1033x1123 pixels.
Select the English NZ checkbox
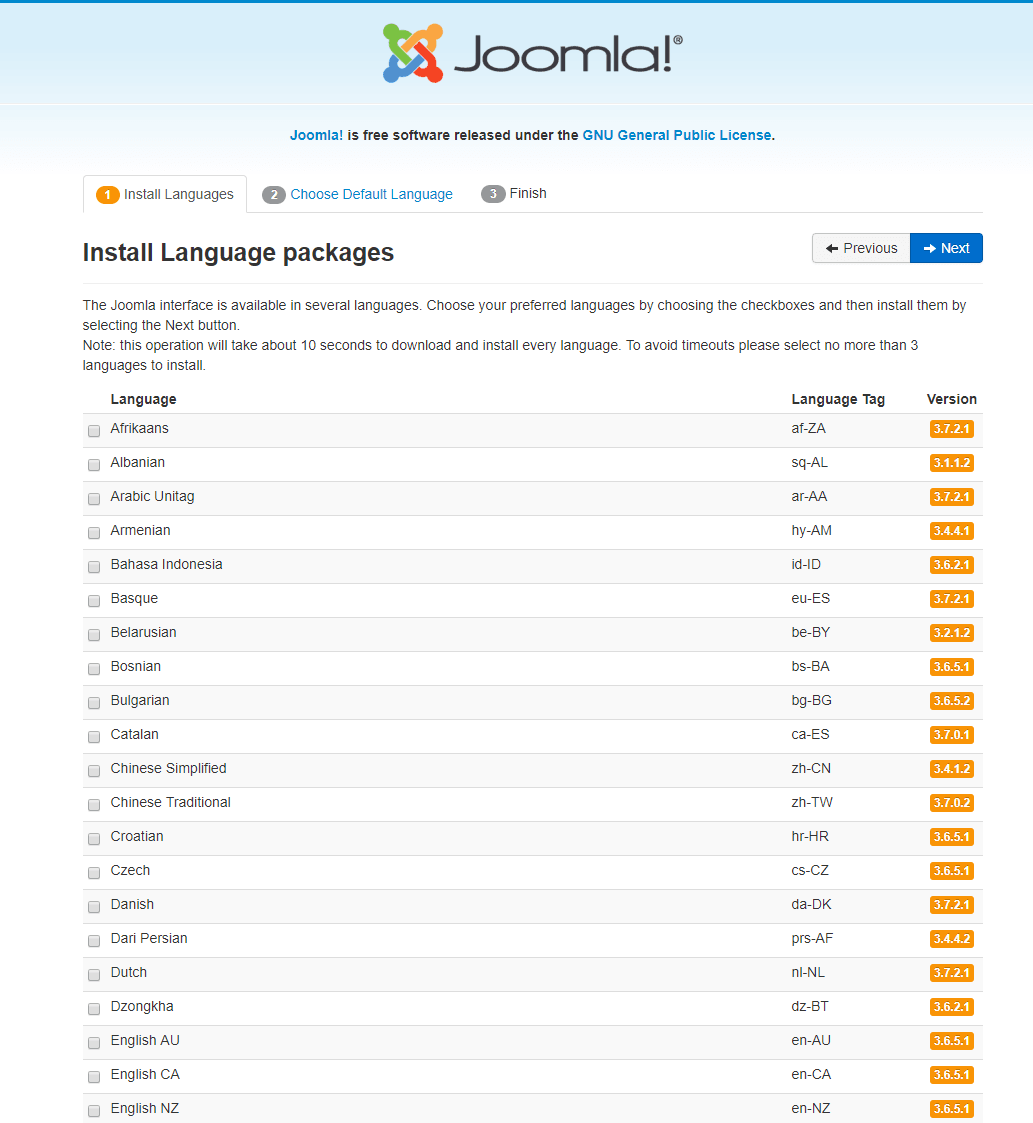[94, 1112]
